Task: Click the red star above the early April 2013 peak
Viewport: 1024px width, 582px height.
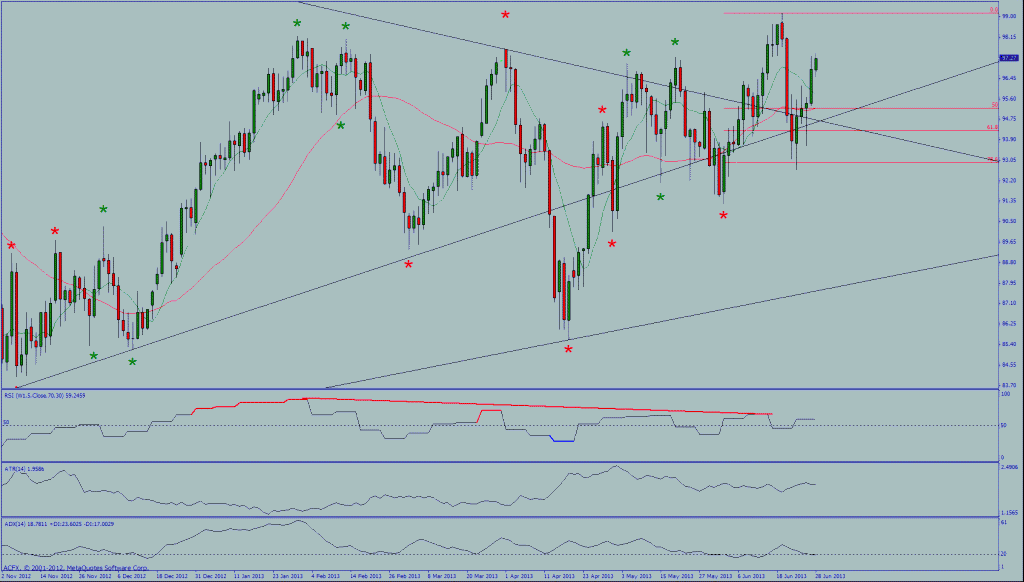Action: 506,15
